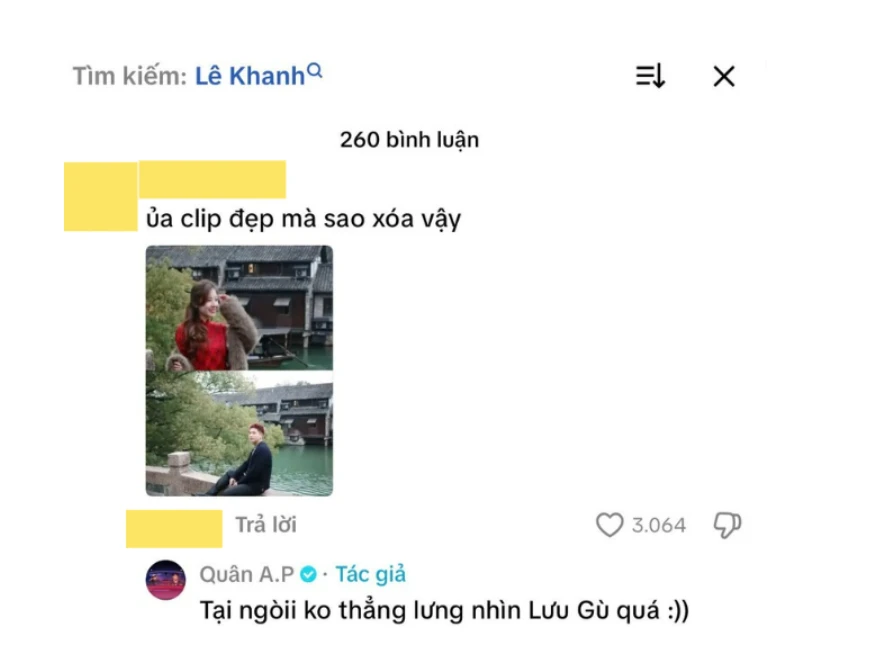Select the 260 bình luận header

tap(409, 140)
